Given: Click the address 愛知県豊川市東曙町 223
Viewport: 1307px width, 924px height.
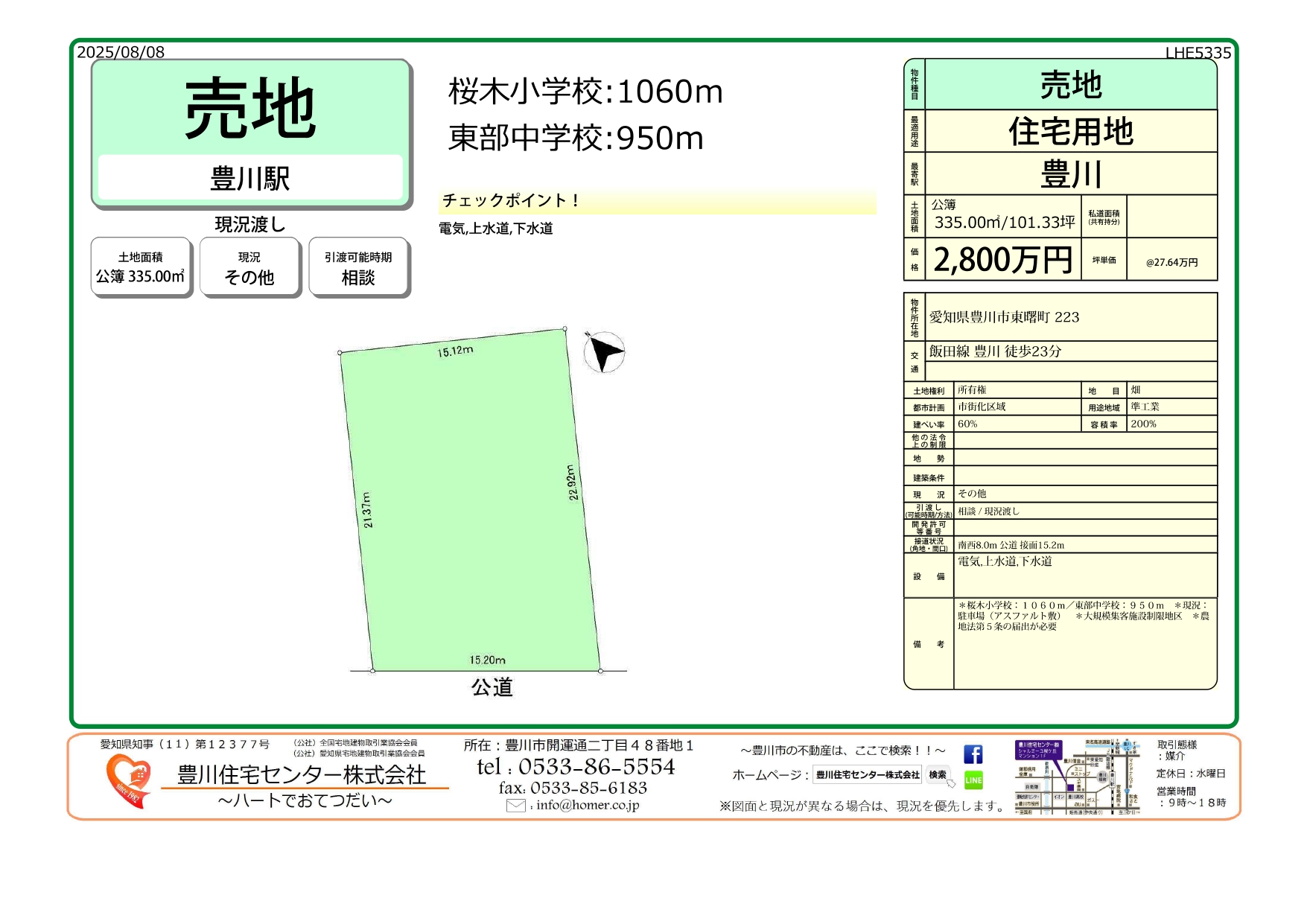Looking at the screenshot, I should pos(1004,317).
